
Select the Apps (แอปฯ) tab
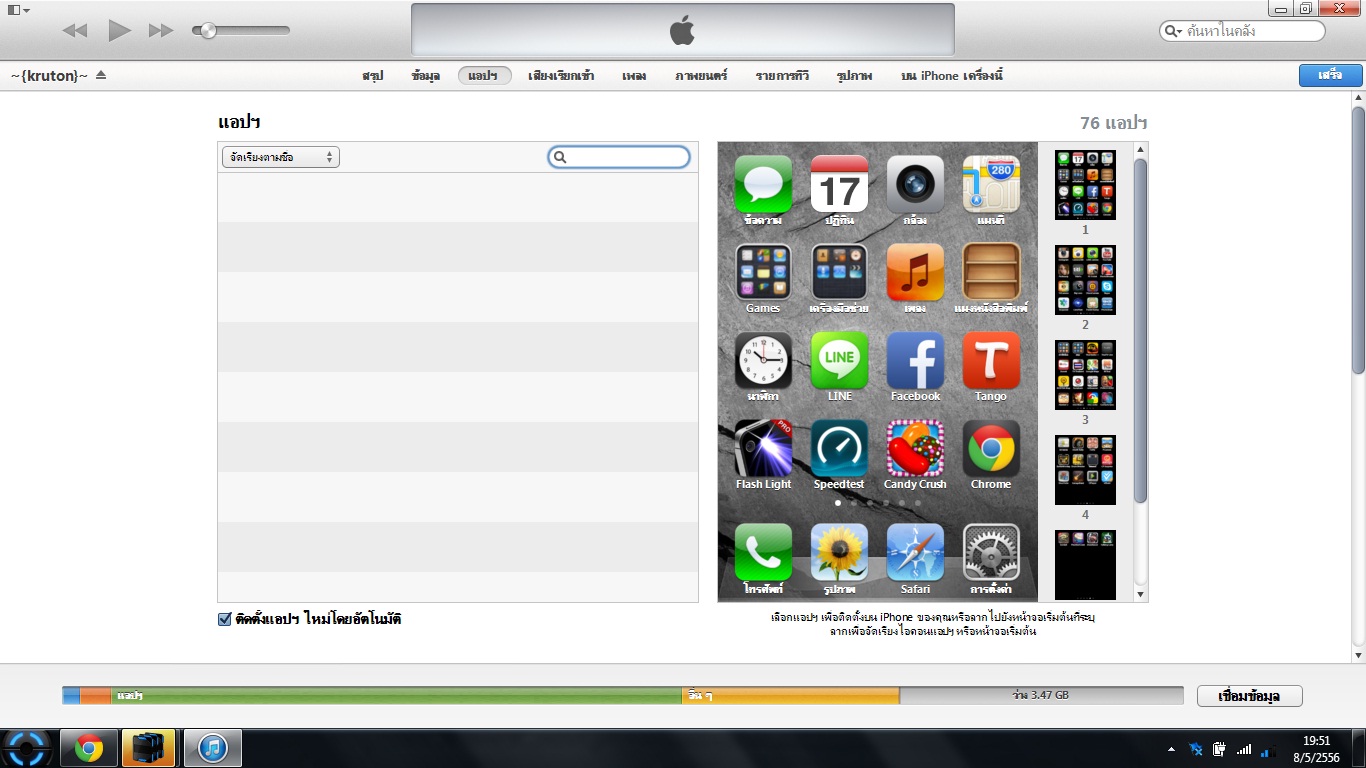click(x=484, y=76)
